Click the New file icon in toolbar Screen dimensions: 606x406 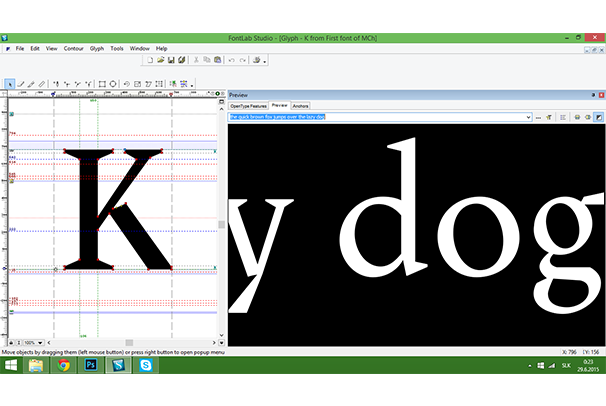point(148,60)
